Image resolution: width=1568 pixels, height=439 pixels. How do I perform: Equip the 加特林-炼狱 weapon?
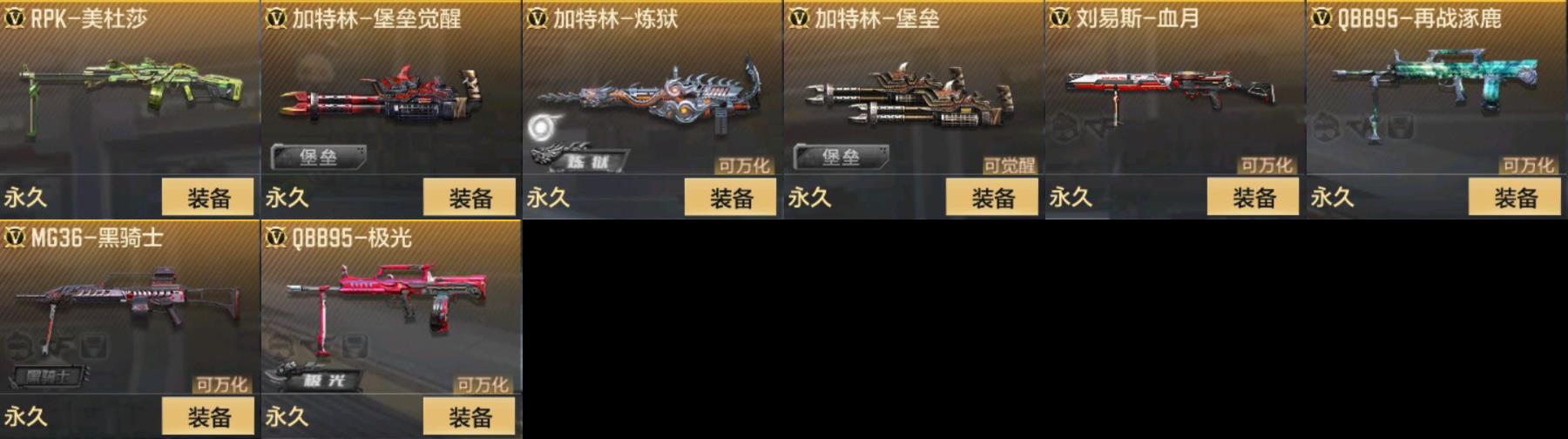pyautogui.click(x=731, y=198)
